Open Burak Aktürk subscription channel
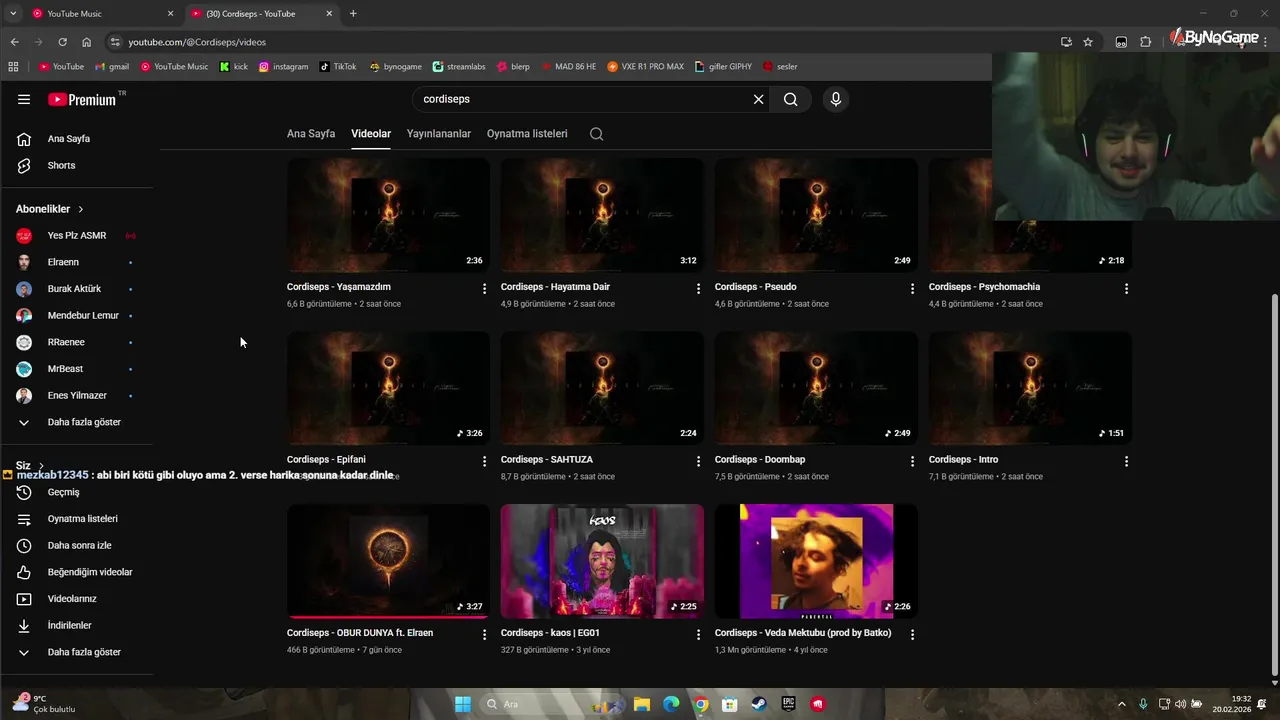The width and height of the screenshot is (1280, 720). click(76, 289)
